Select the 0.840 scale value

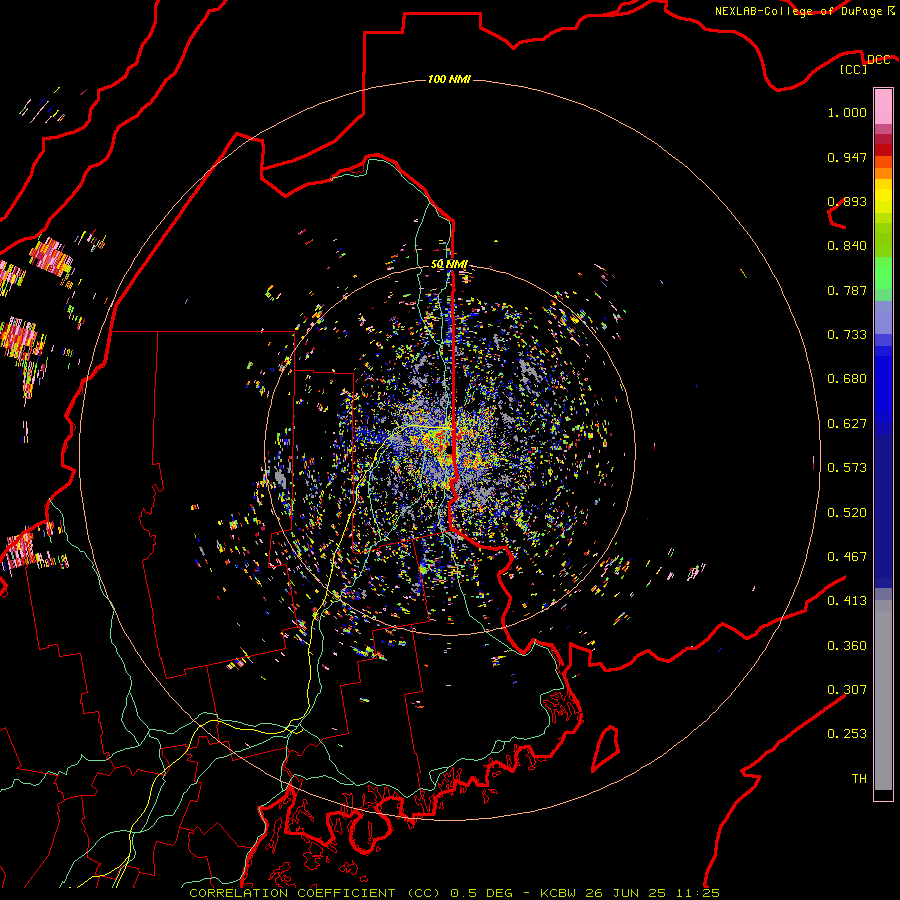[x=847, y=246]
